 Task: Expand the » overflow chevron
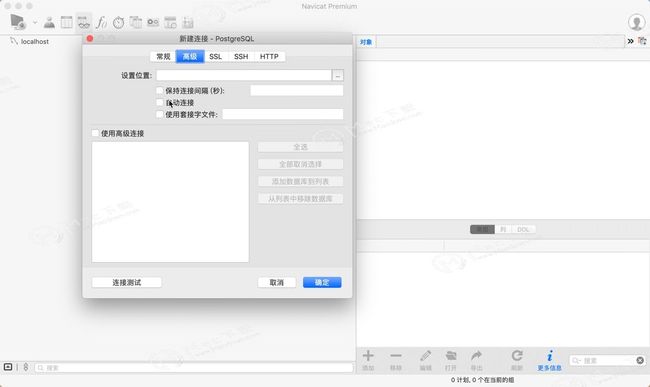pos(631,41)
